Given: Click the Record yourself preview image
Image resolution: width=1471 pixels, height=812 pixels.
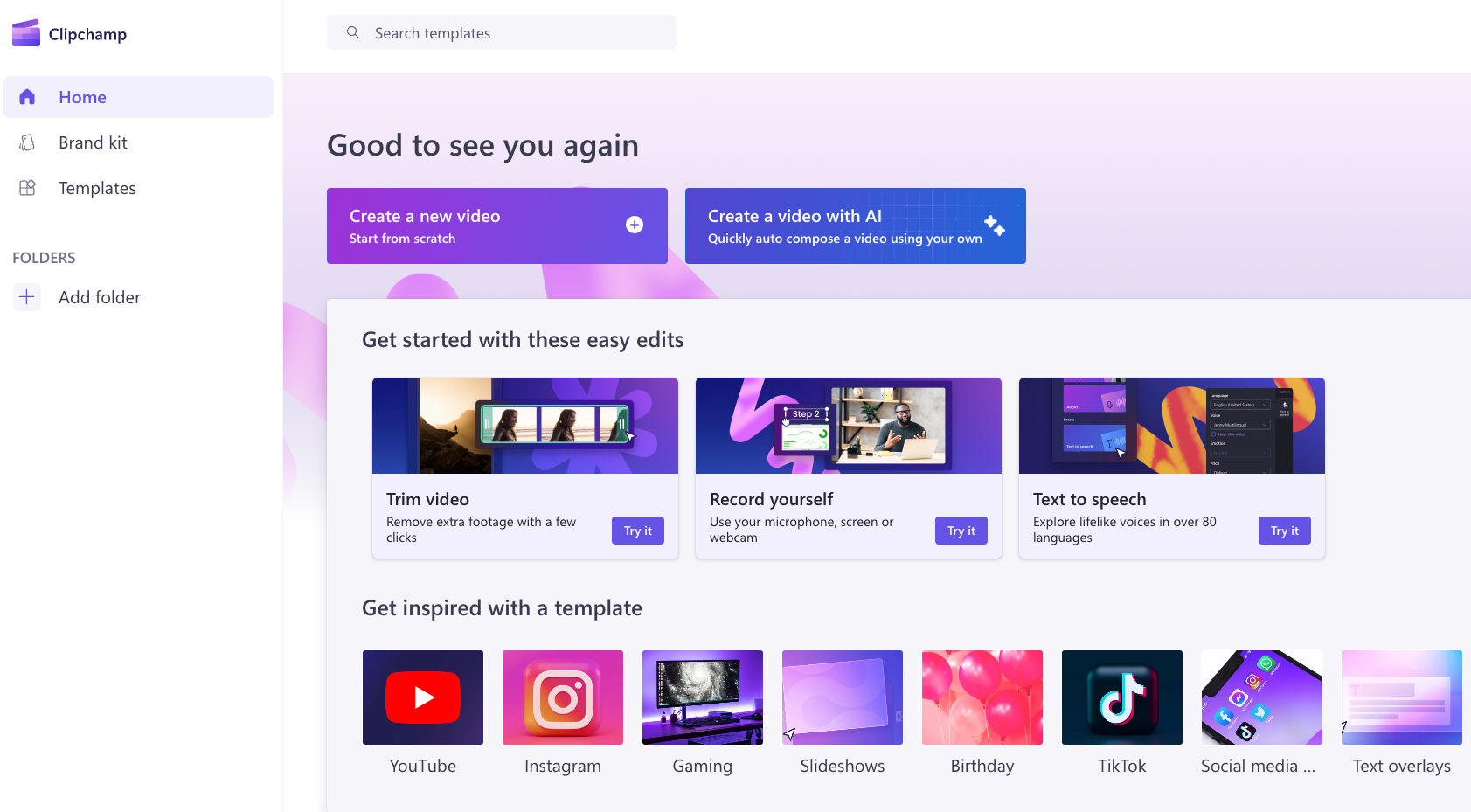Looking at the screenshot, I should coord(849,426).
